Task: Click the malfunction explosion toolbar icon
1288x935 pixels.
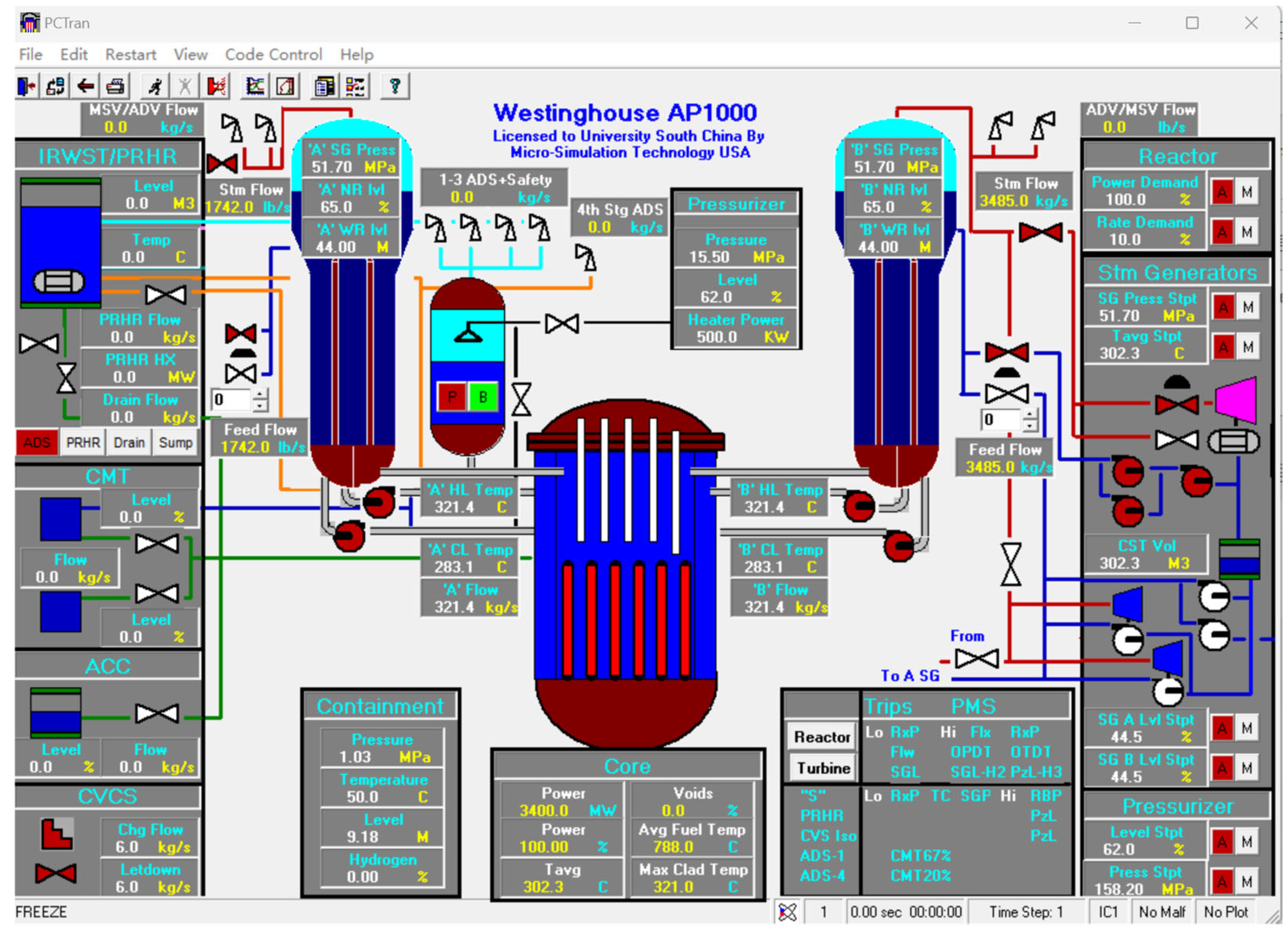Action: (x=216, y=86)
